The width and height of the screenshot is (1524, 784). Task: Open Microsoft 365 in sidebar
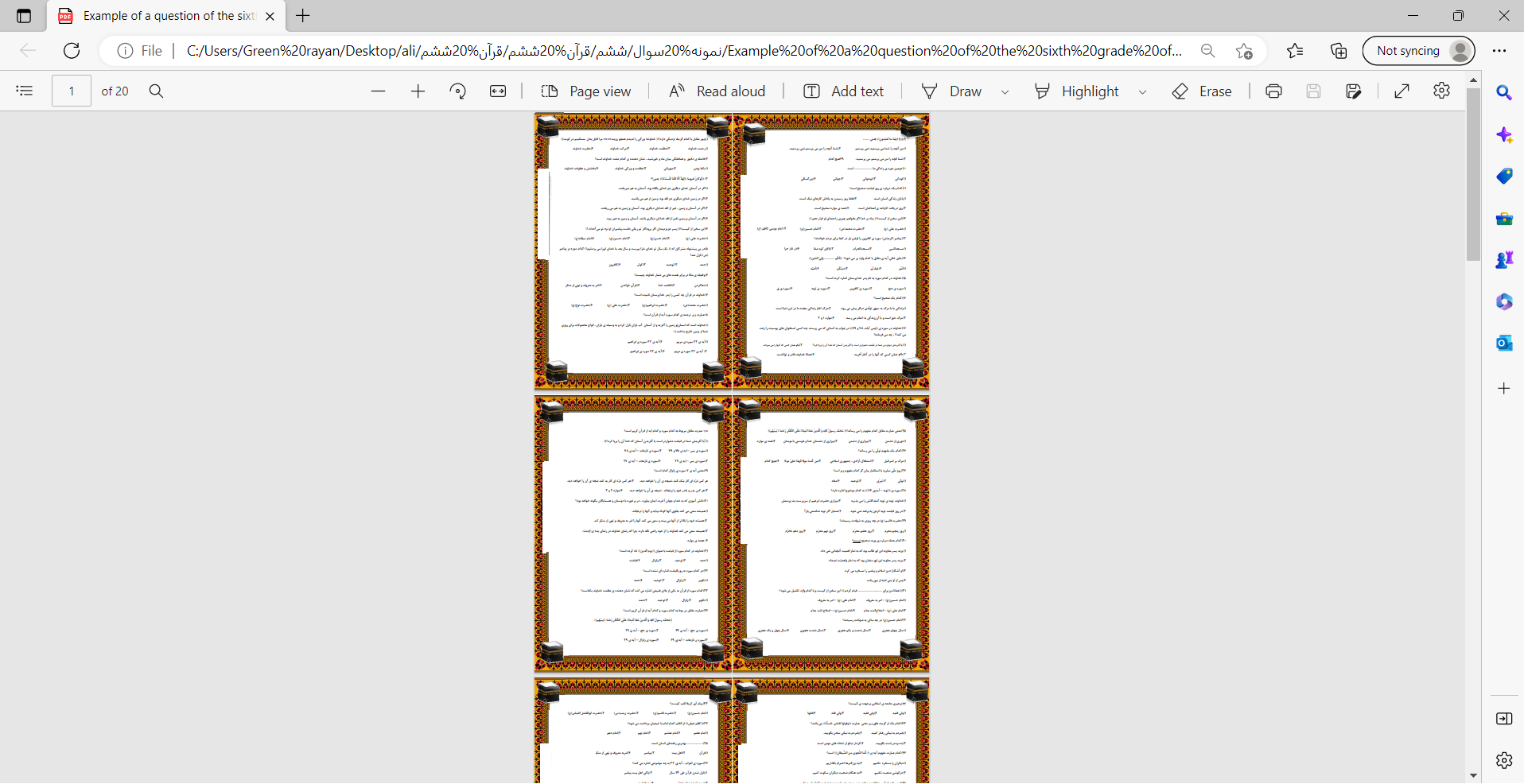pos(1503,301)
